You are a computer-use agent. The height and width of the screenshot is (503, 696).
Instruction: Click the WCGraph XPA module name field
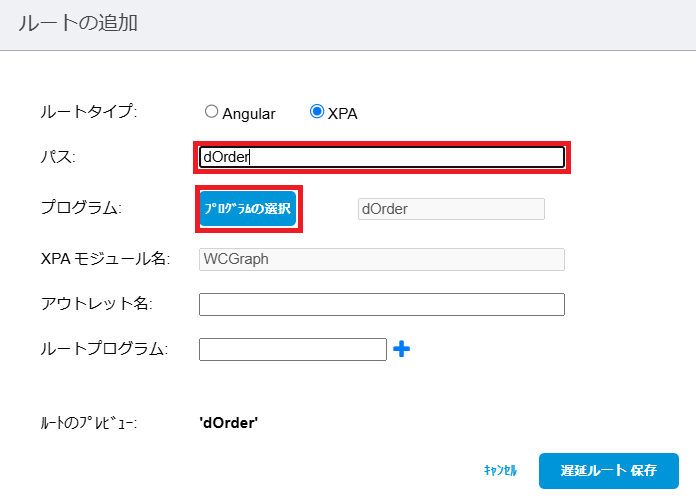click(382, 259)
